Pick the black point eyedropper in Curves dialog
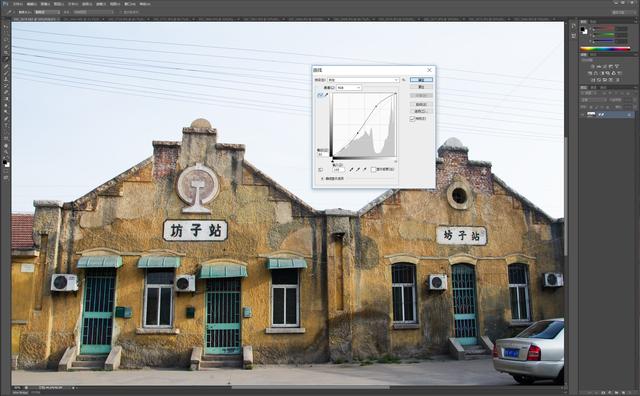The height and width of the screenshot is (396, 640). tap(351, 169)
